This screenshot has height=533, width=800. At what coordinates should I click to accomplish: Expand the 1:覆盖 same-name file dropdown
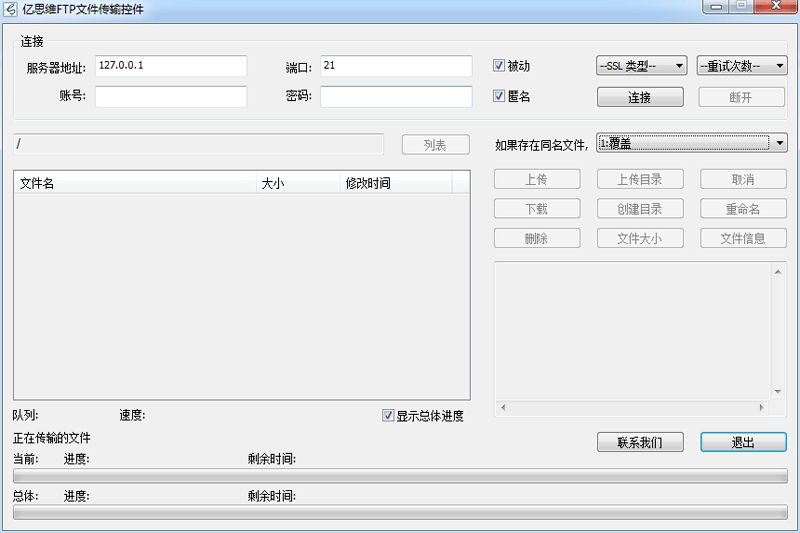[692, 143]
